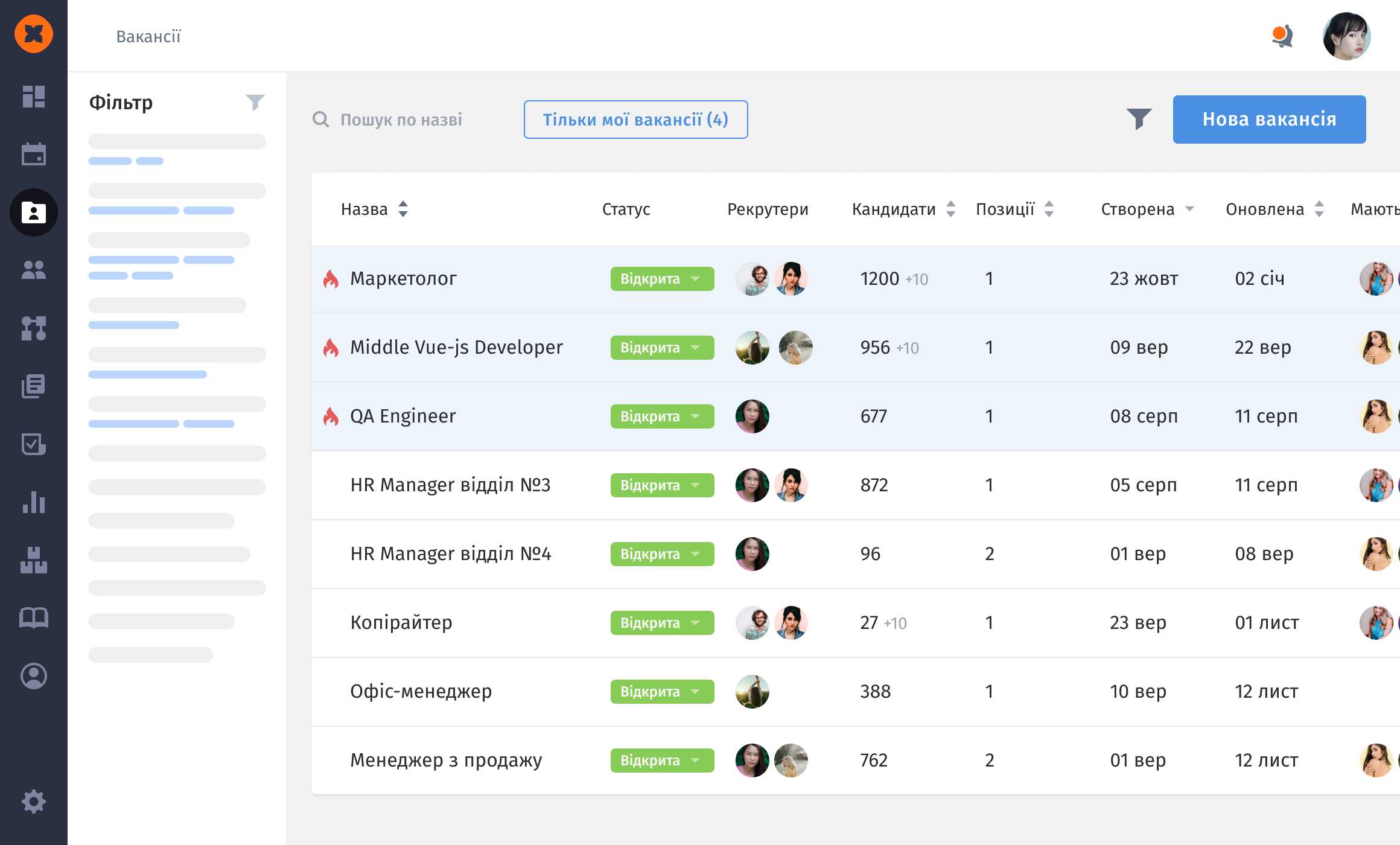Click the notifications bell icon
Screen dimensions: 1400x845
tap(1282, 36)
